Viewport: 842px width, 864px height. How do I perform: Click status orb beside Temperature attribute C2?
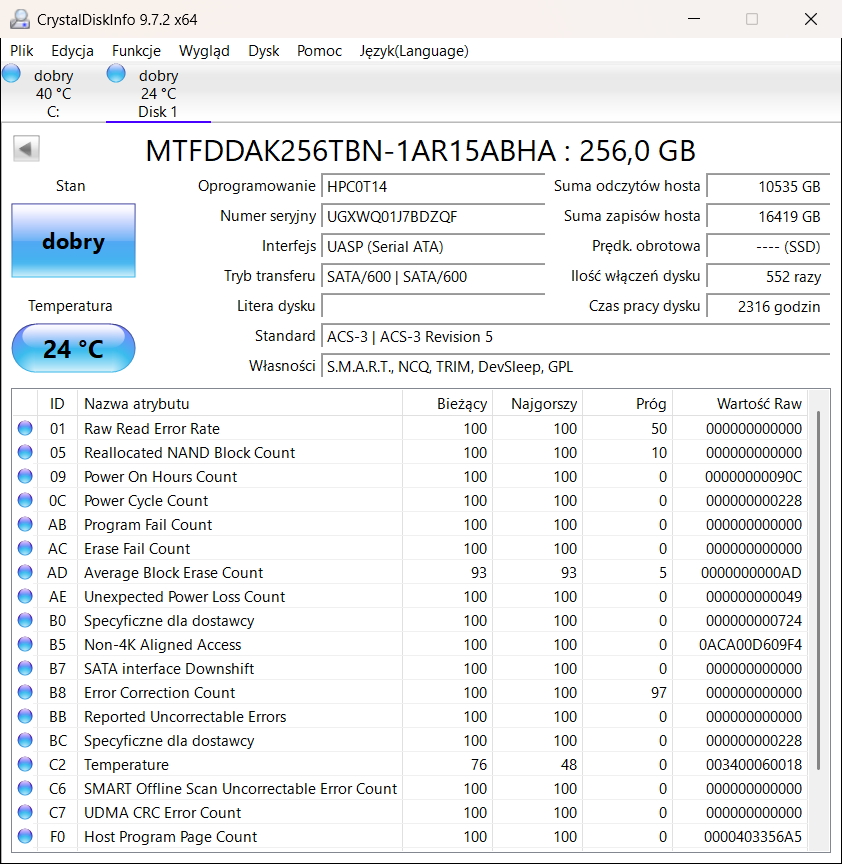pyautogui.click(x=25, y=764)
